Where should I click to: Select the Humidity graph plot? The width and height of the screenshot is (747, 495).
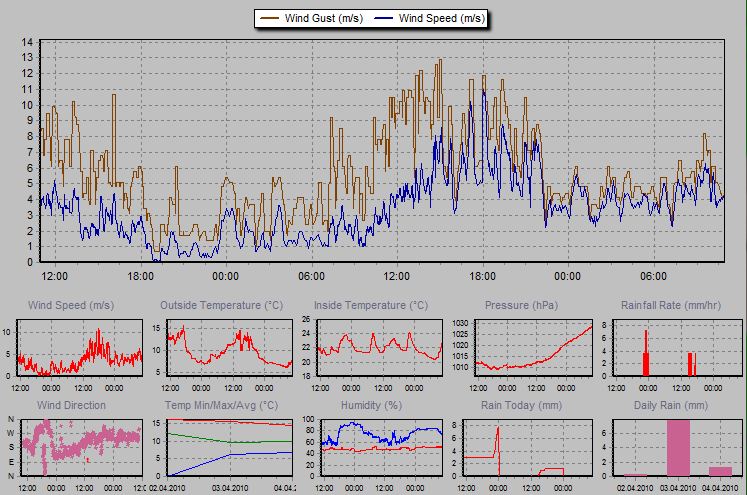pos(379,446)
